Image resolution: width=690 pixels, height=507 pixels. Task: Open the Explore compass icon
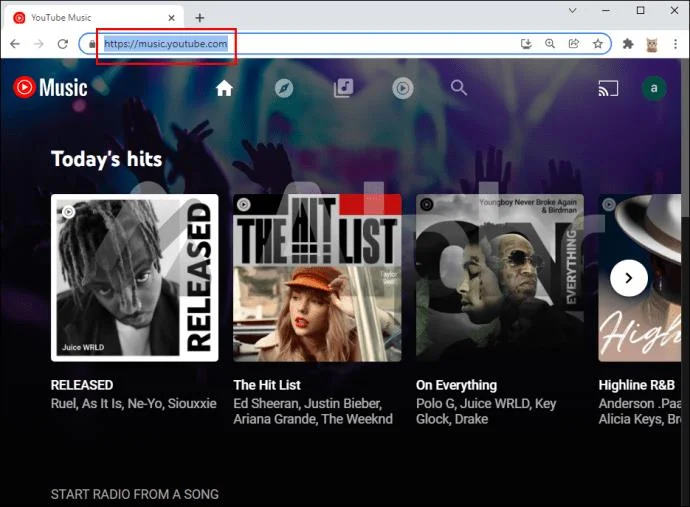click(284, 88)
